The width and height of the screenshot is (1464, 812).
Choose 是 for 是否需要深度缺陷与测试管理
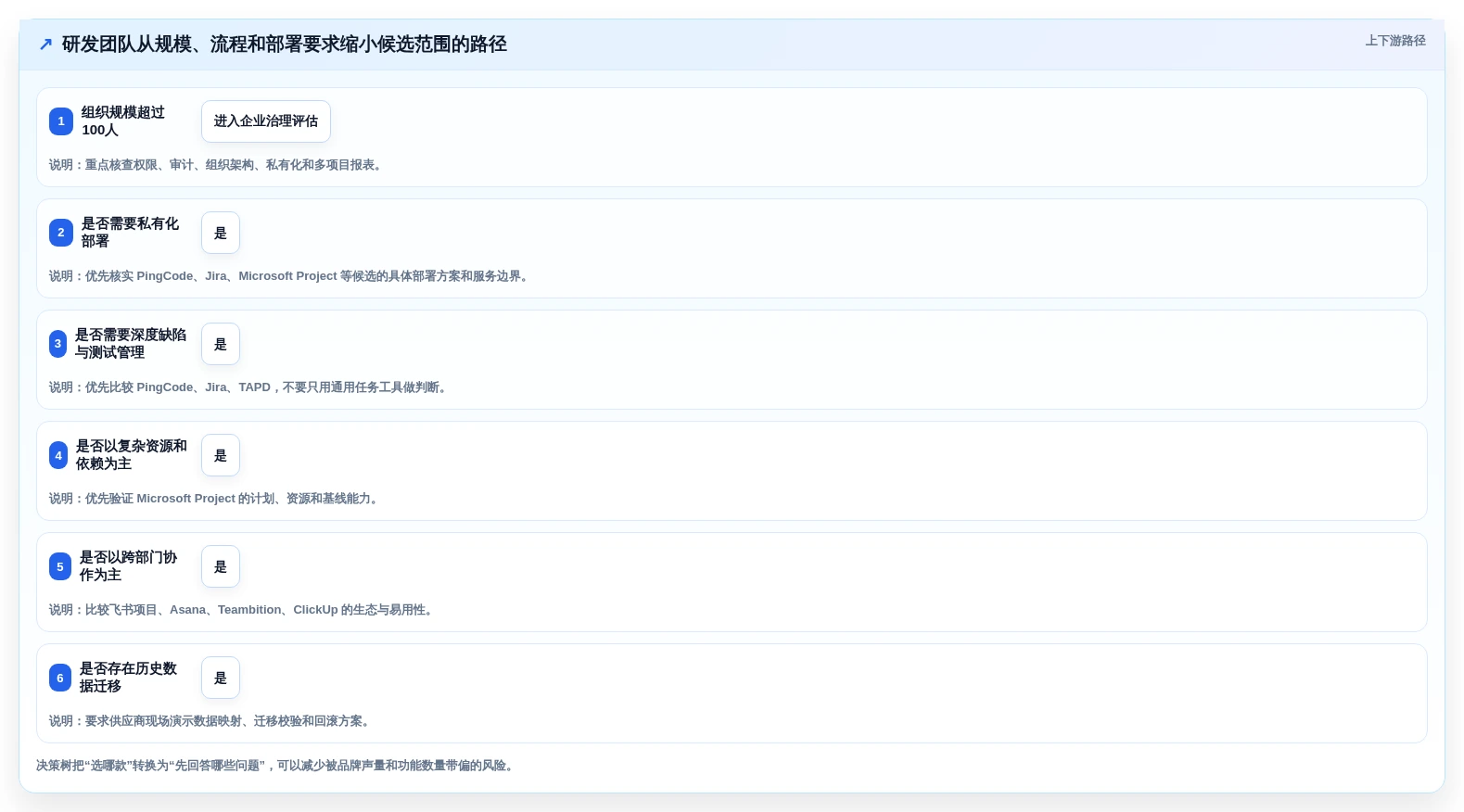click(221, 344)
